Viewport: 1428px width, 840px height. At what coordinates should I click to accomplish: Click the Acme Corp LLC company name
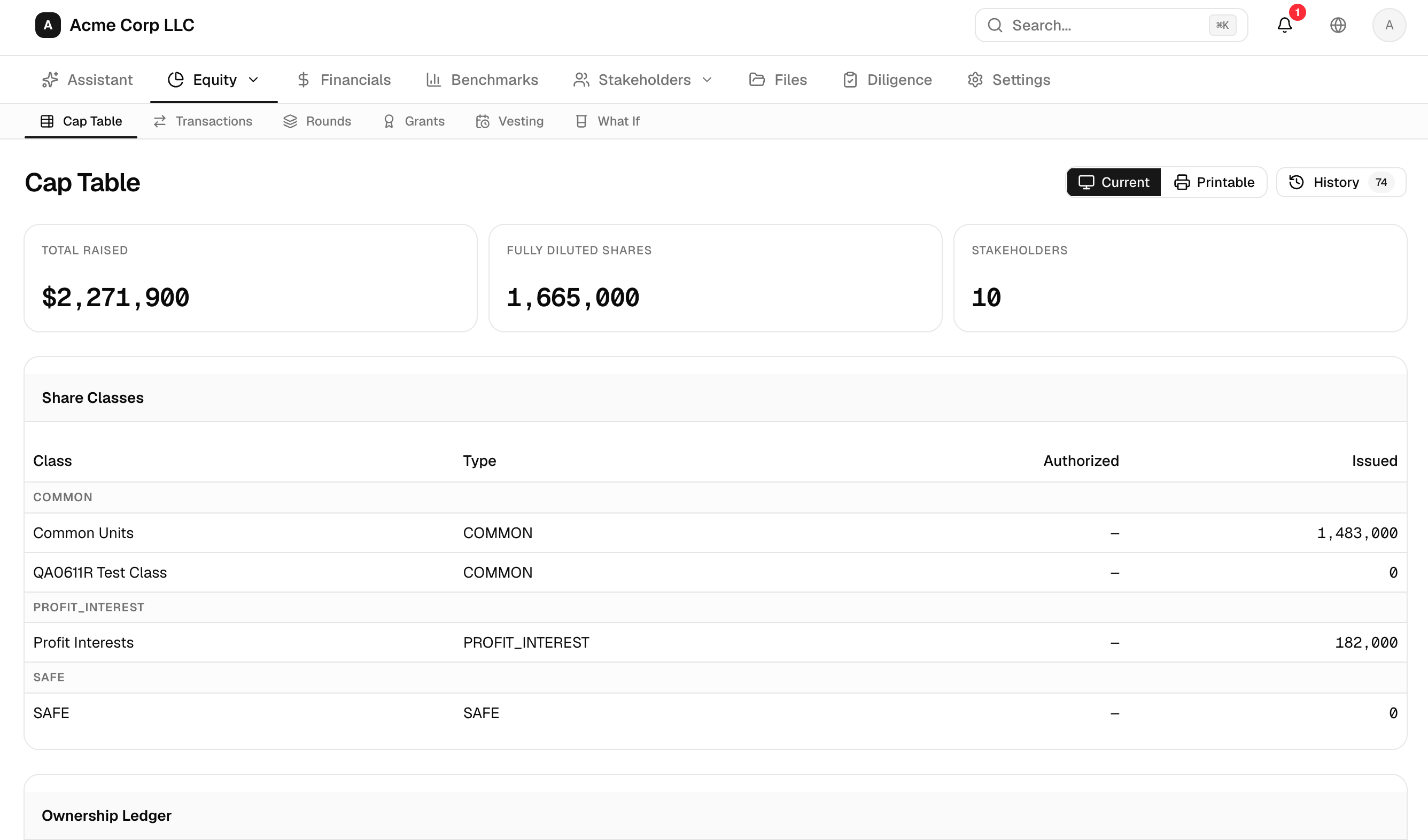click(132, 25)
